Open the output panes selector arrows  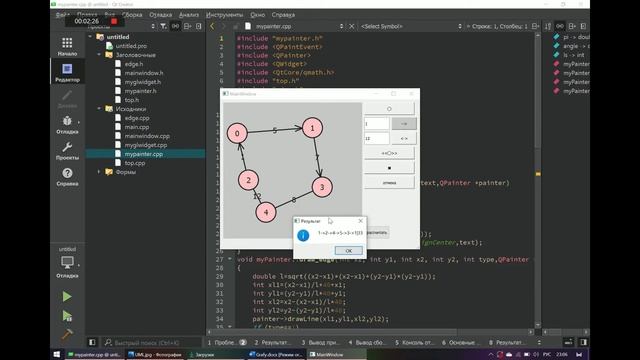(539, 342)
